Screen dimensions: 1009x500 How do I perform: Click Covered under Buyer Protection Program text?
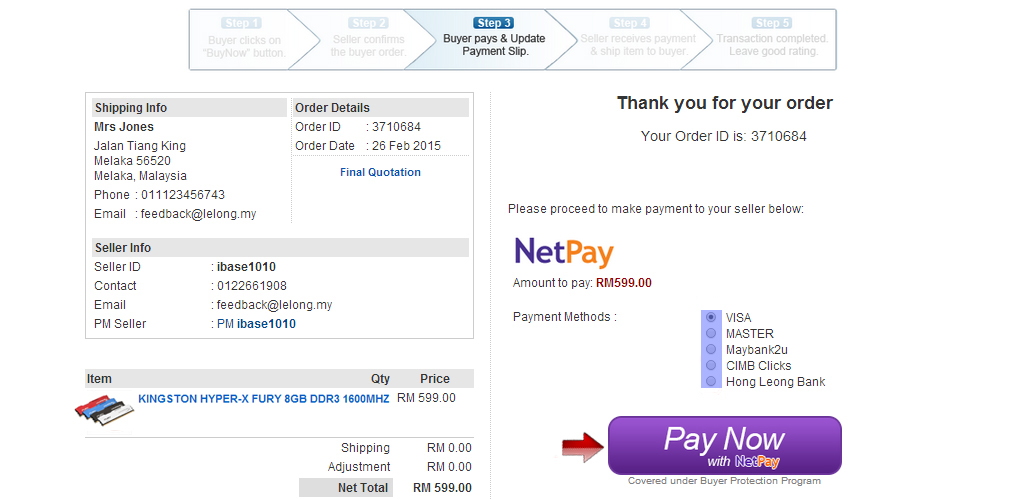[725, 481]
